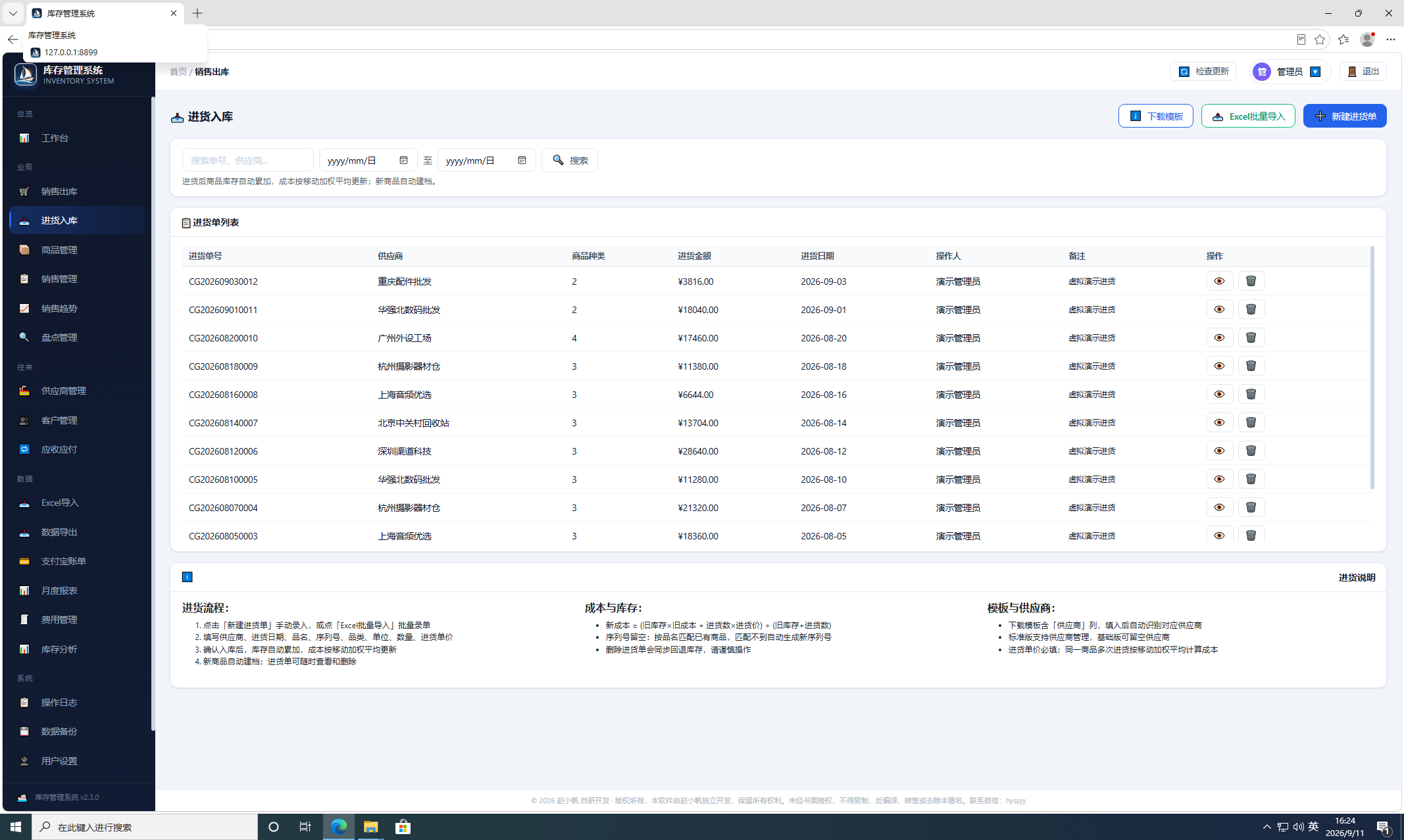Image resolution: width=1404 pixels, height=840 pixels.
Task: View order CG202608180009 via eye icon
Action: pyautogui.click(x=1219, y=366)
